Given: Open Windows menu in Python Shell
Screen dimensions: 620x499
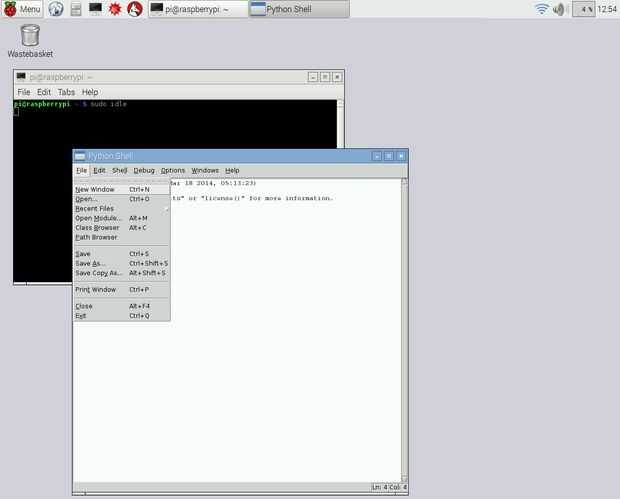Looking at the screenshot, I should tap(205, 170).
